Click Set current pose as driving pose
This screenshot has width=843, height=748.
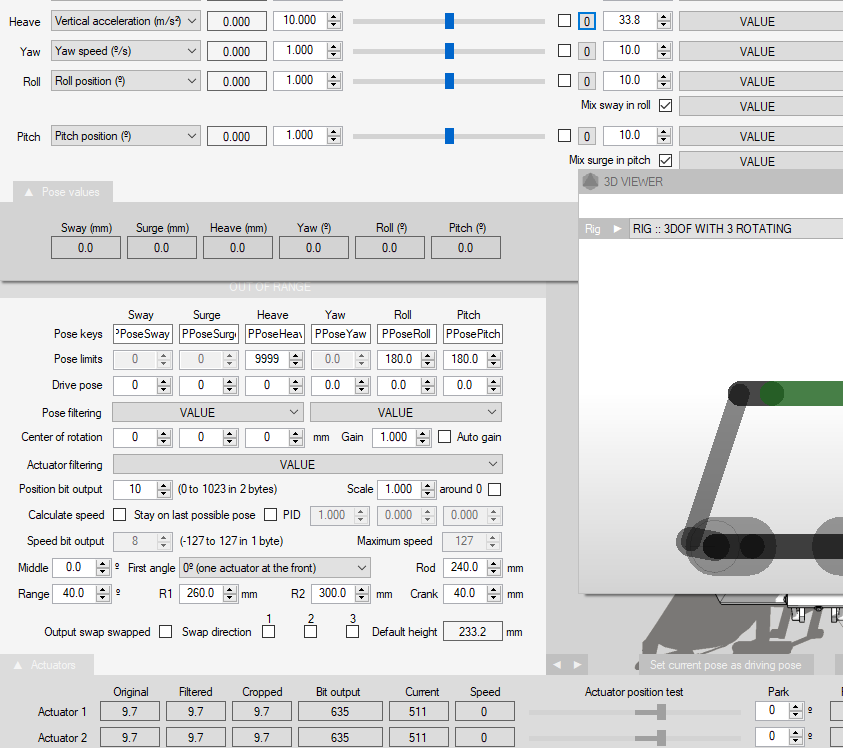(725, 665)
